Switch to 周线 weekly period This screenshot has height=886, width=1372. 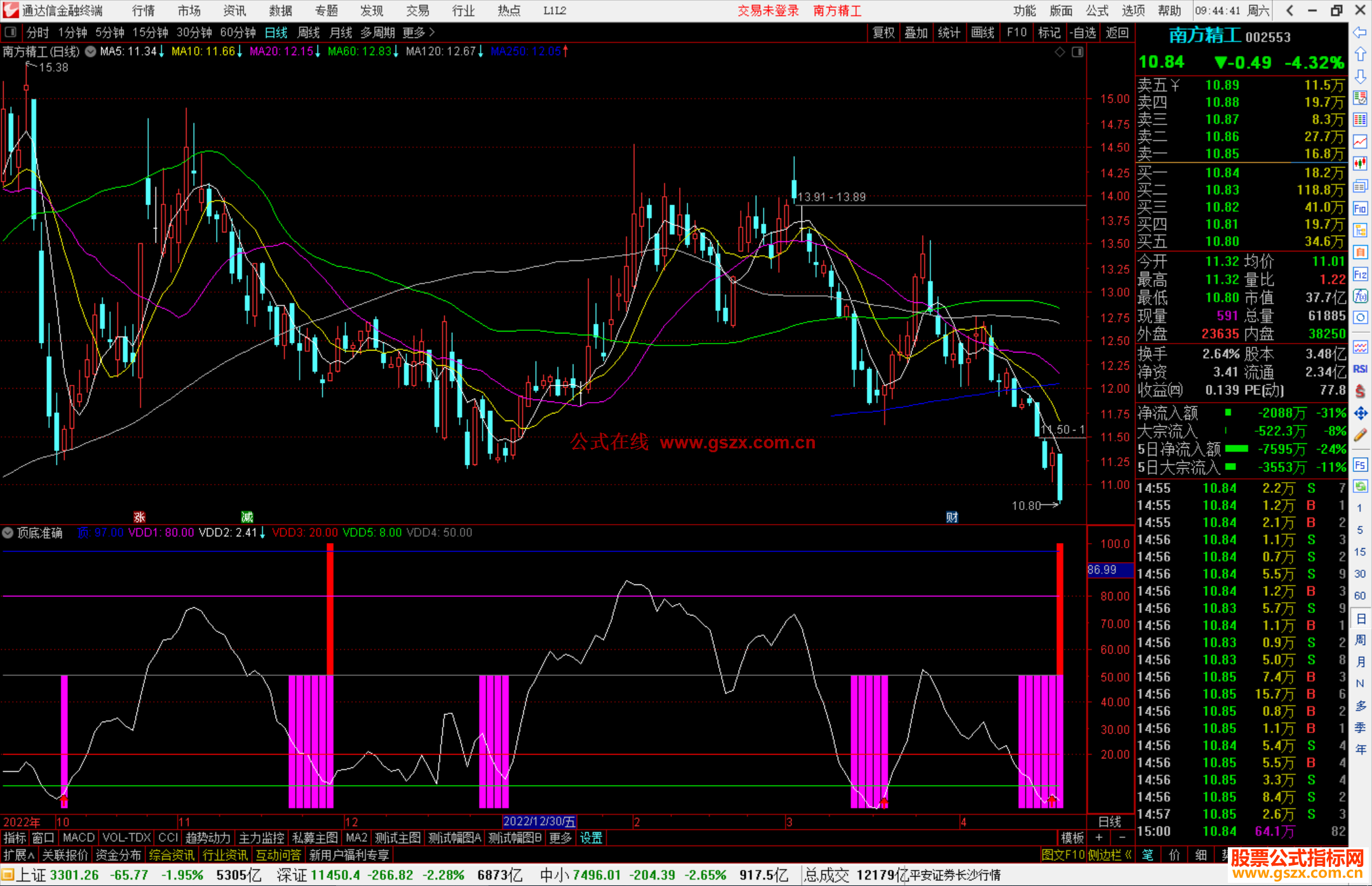tap(308, 32)
